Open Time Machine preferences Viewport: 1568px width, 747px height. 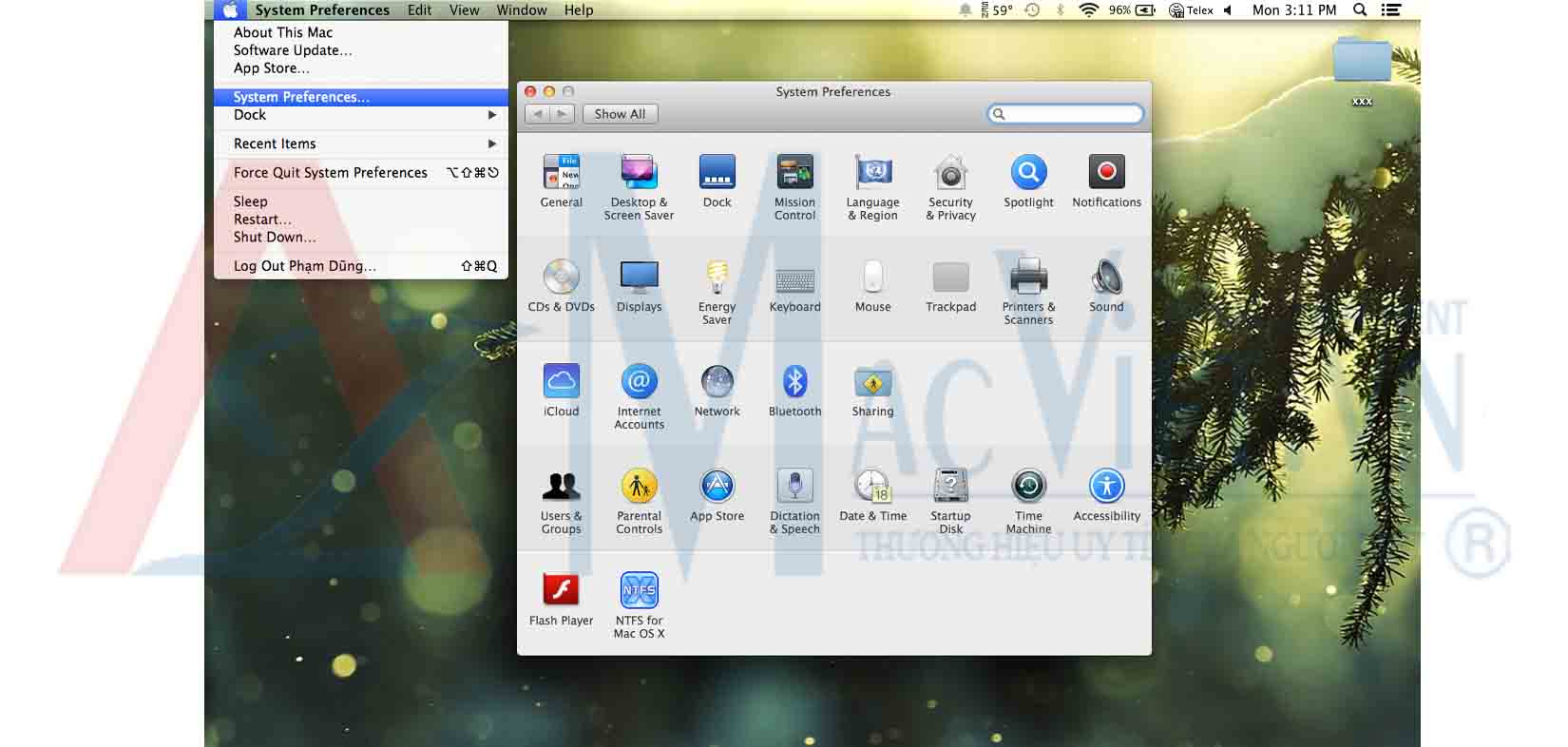[1028, 501]
